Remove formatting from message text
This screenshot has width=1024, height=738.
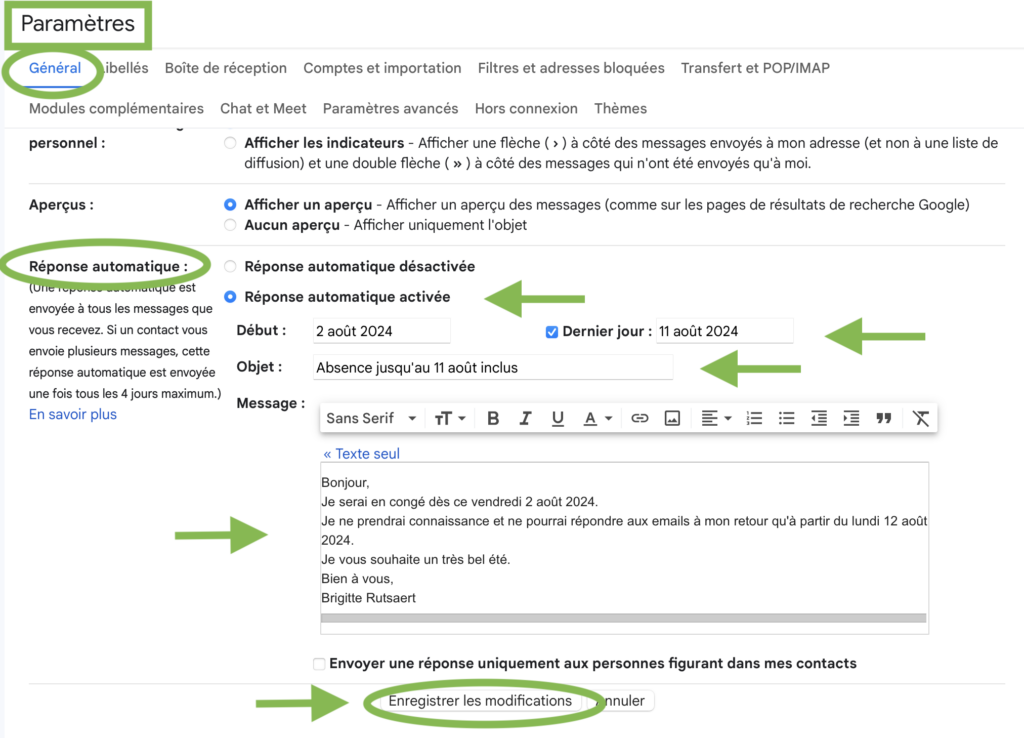coord(921,419)
